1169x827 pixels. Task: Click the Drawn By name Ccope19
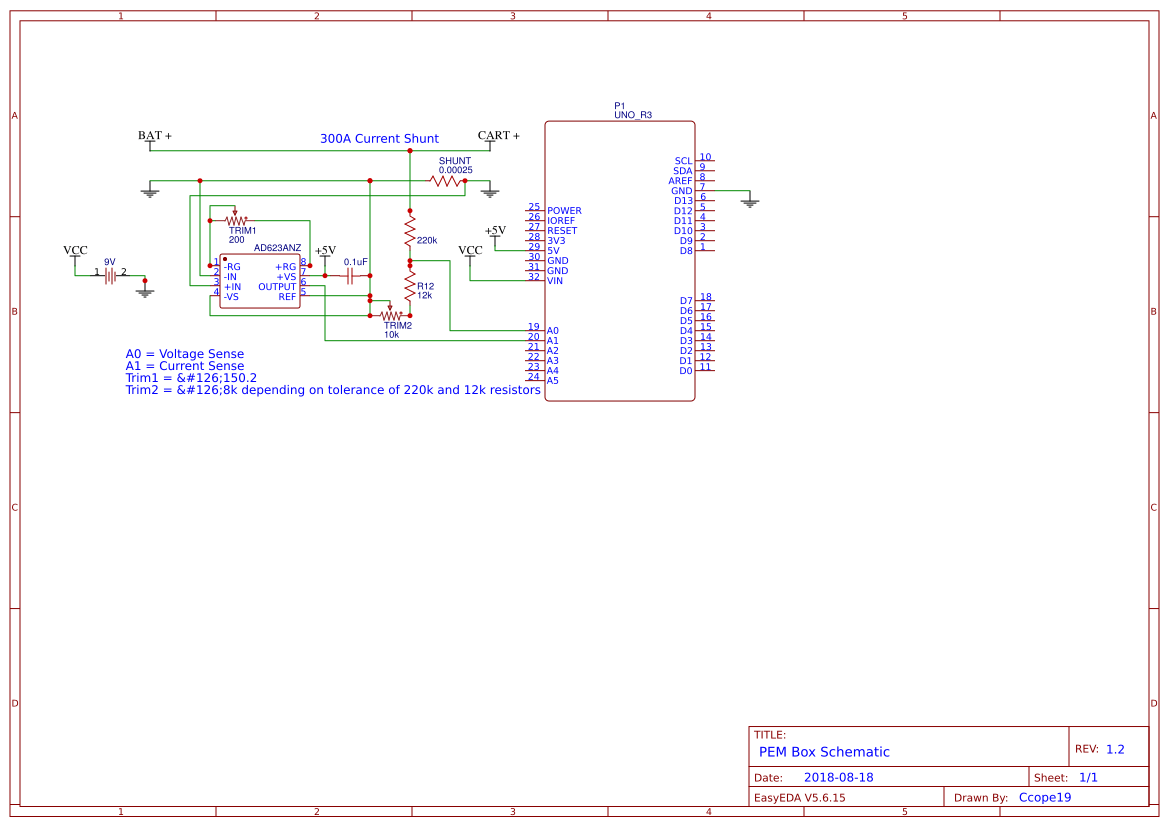click(x=1044, y=797)
